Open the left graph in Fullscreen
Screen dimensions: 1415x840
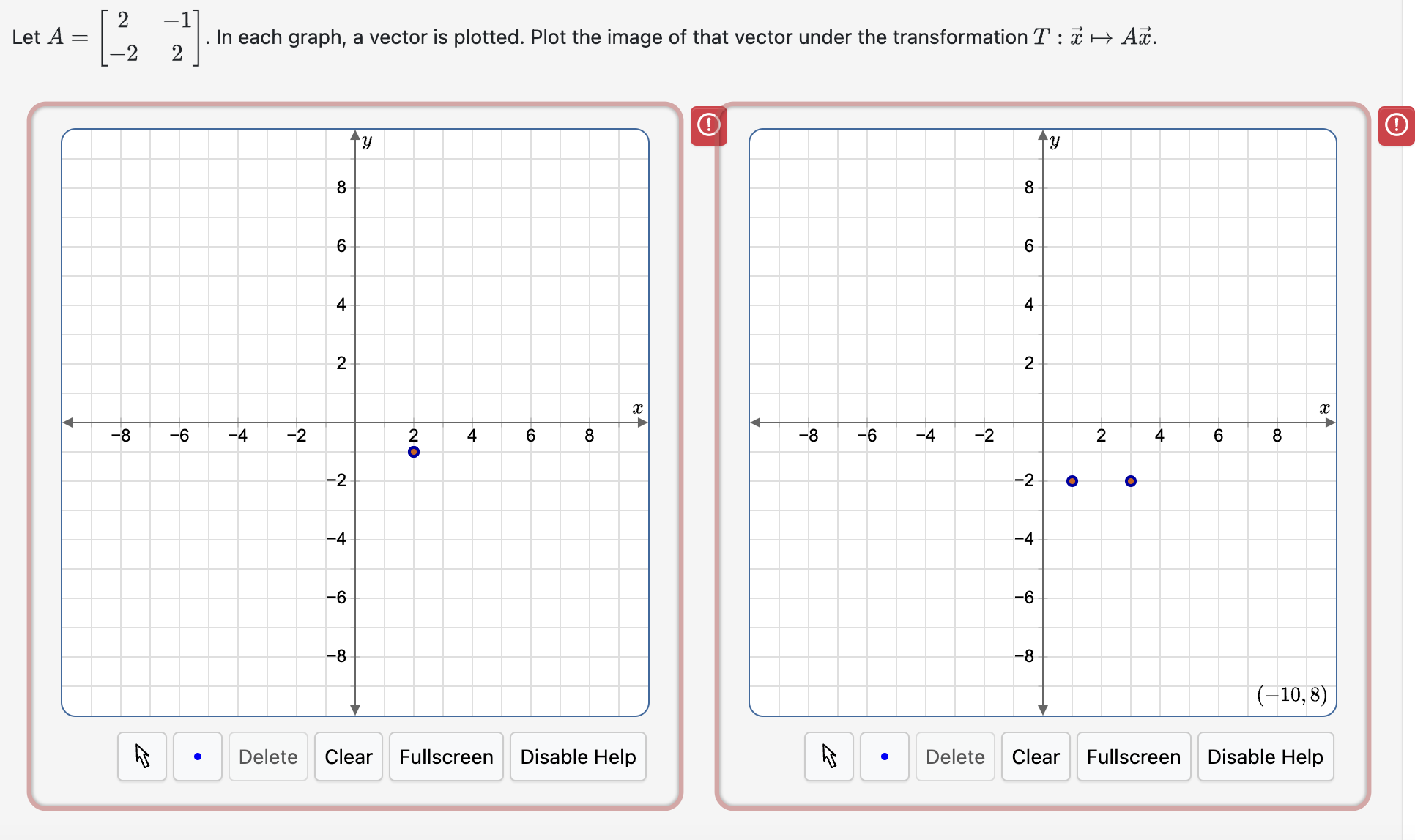coord(445,757)
